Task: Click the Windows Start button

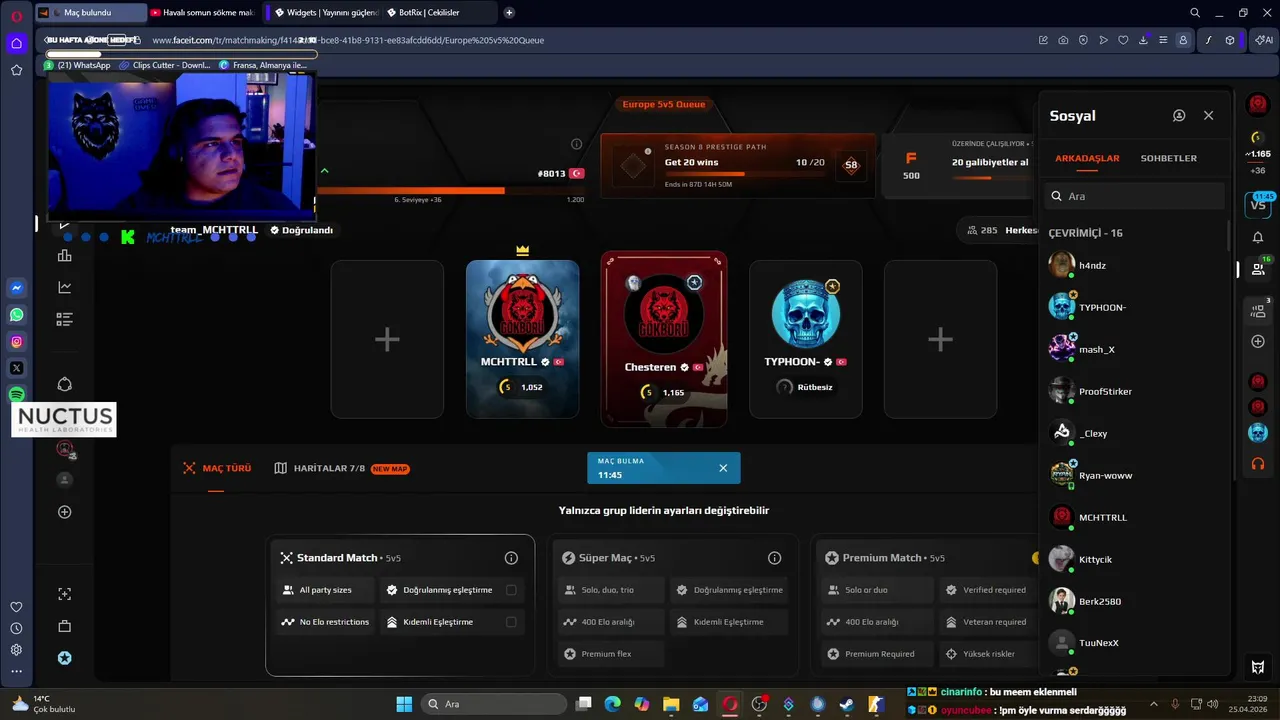Action: (x=404, y=704)
